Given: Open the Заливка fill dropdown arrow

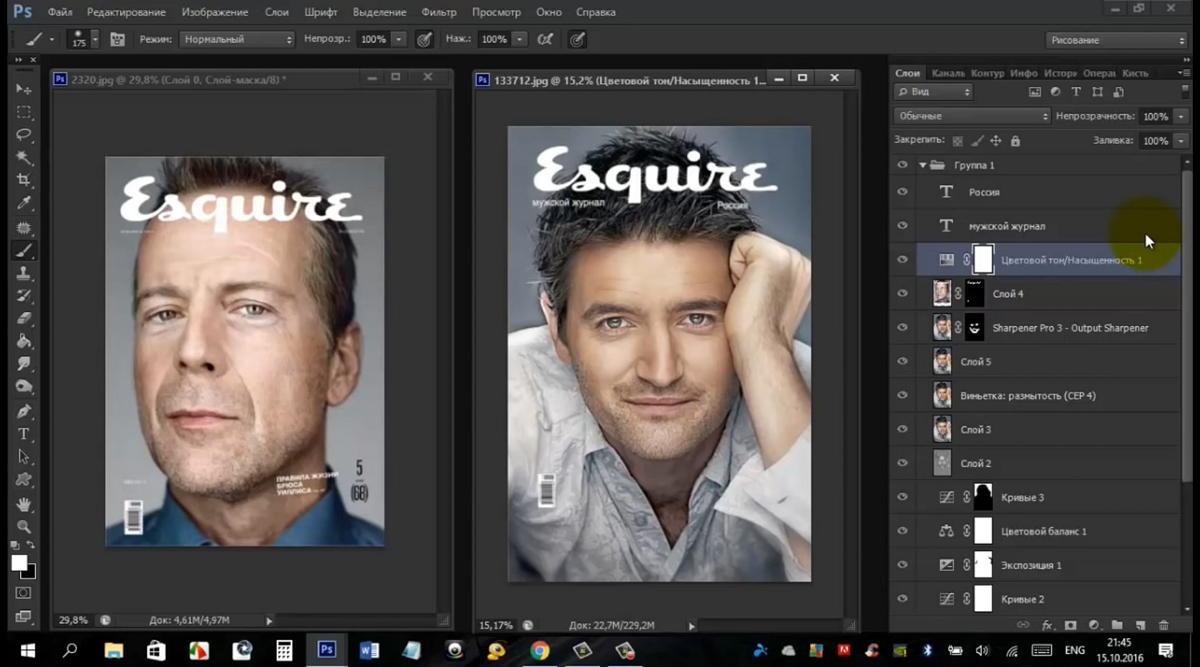Looking at the screenshot, I should point(1181,141).
